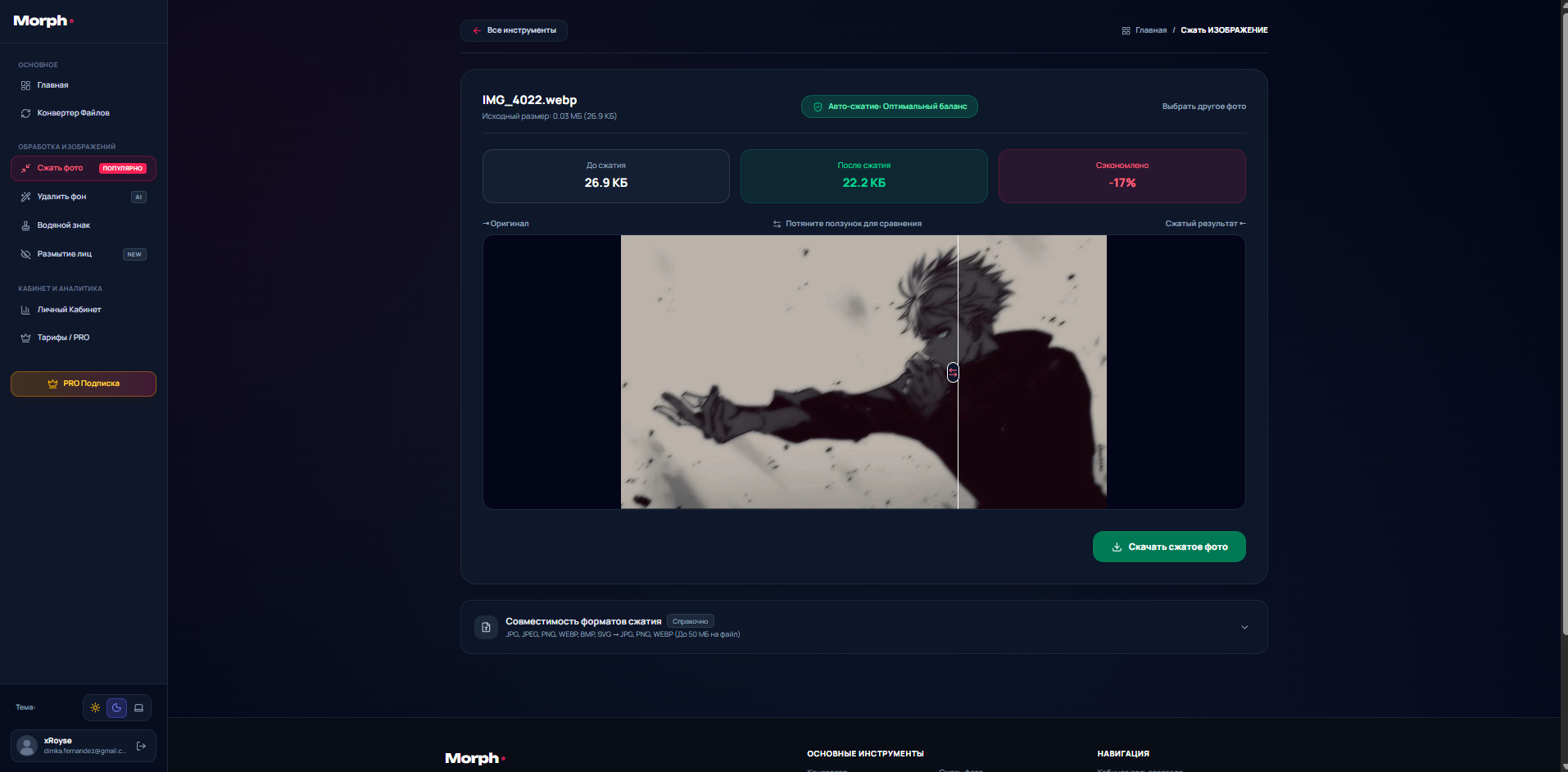
Task: Click the footer Morph logo
Action: click(x=475, y=758)
